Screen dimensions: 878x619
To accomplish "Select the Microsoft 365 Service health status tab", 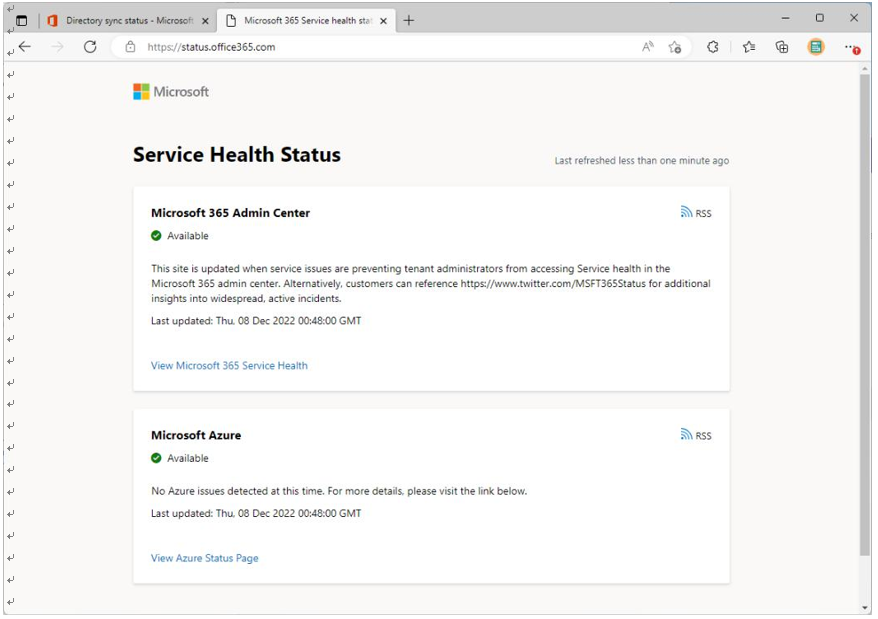I will click(x=306, y=21).
